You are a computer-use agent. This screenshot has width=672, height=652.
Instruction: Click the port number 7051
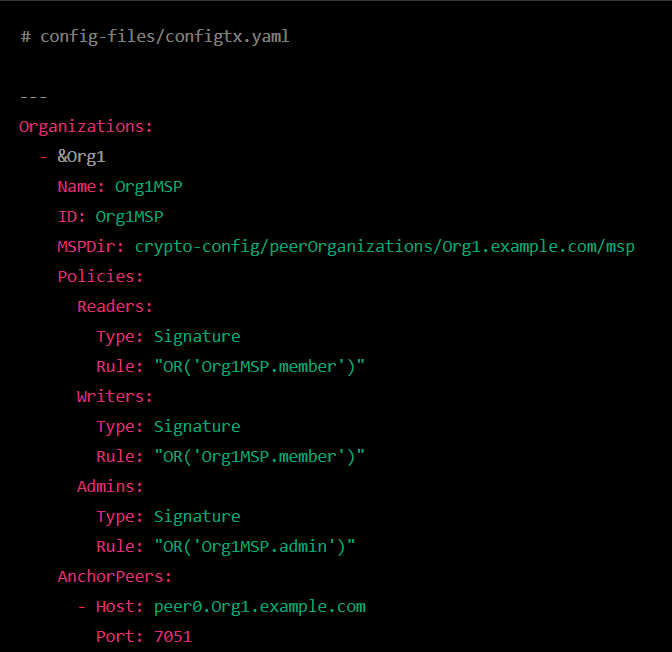pos(172,636)
